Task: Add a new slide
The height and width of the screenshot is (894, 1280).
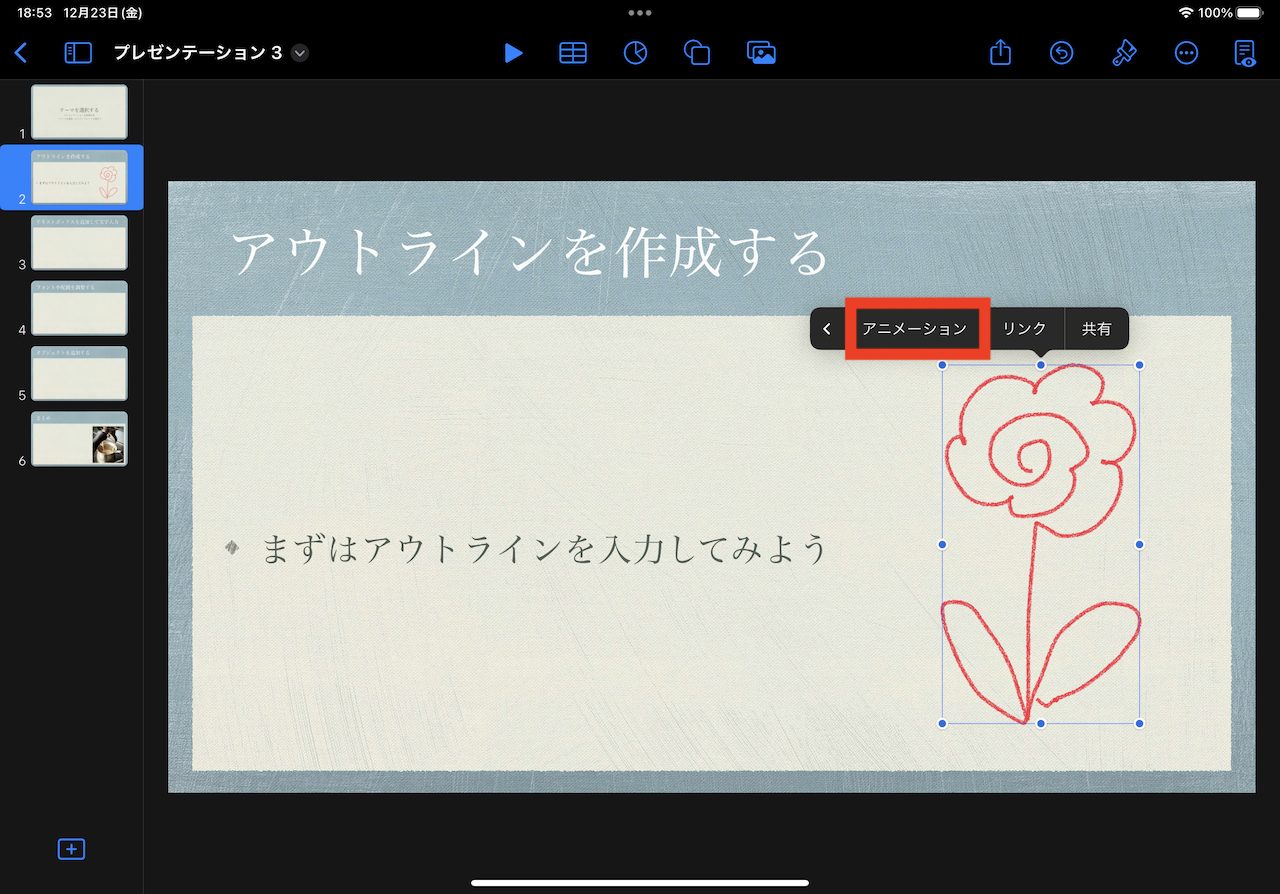Action: click(x=71, y=849)
